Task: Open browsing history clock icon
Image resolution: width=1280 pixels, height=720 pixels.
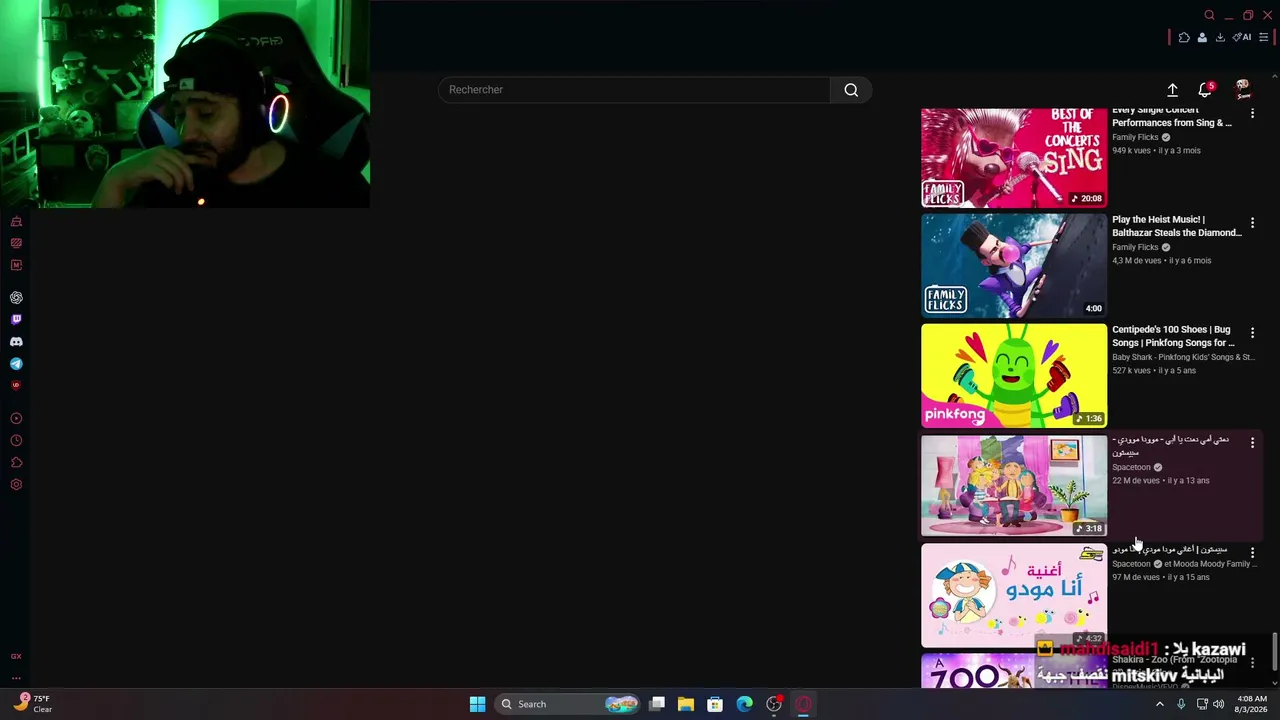Action: (16, 441)
